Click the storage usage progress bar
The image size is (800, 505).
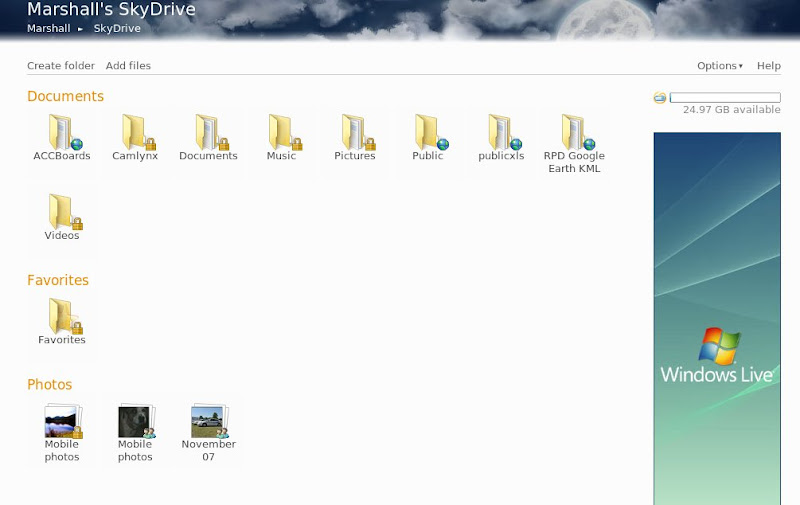pyautogui.click(x=725, y=97)
